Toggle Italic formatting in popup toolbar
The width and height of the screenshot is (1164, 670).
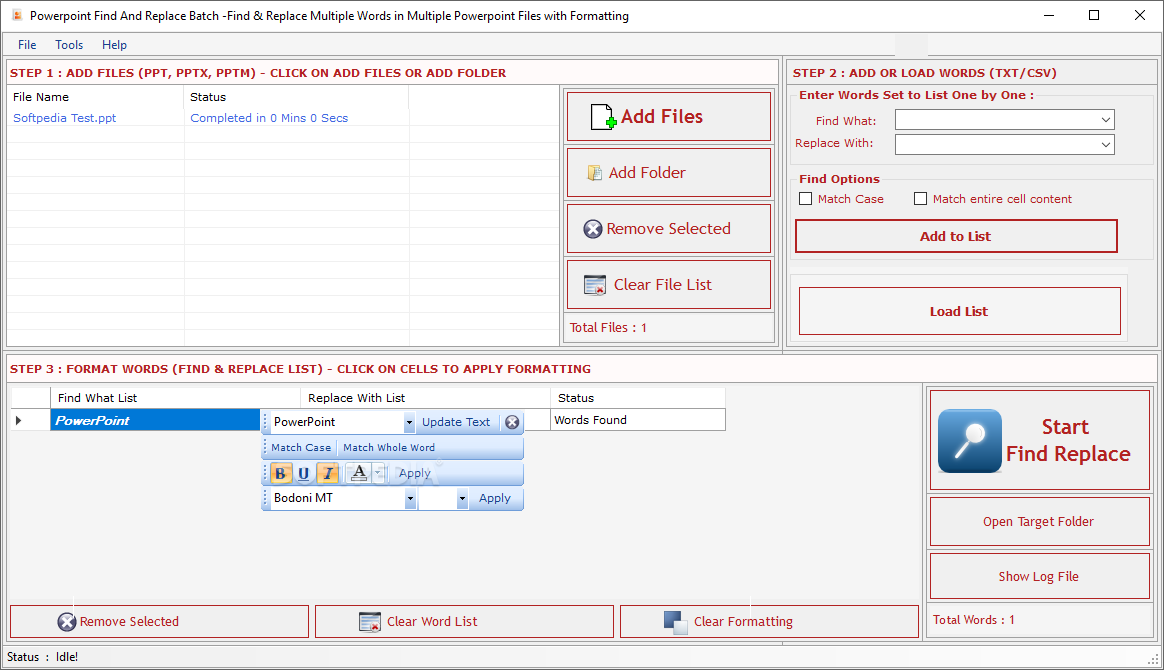coord(327,473)
